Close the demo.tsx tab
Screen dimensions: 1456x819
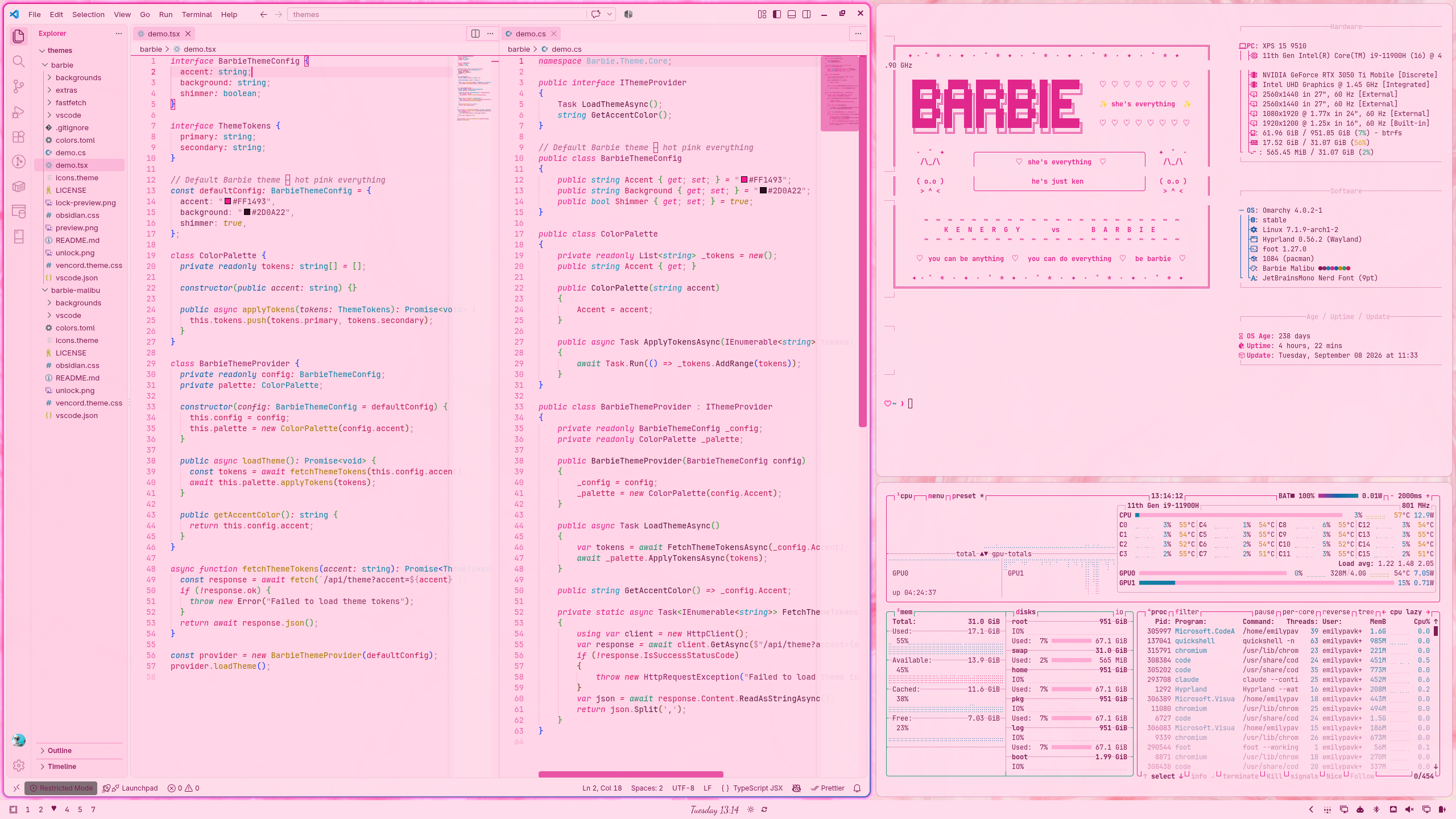(188, 34)
